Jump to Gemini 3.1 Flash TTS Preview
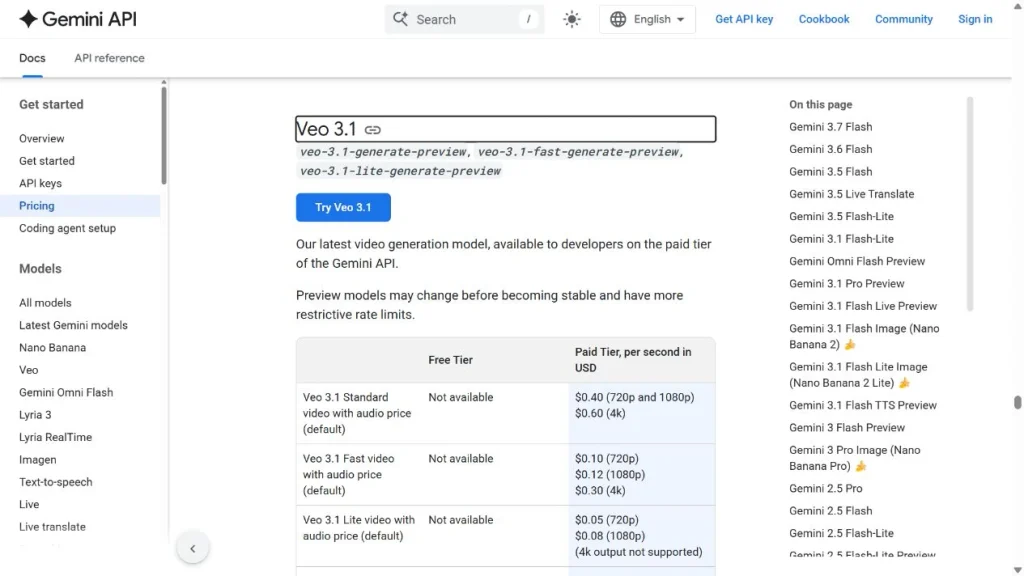The image size is (1024, 576). point(863,406)
